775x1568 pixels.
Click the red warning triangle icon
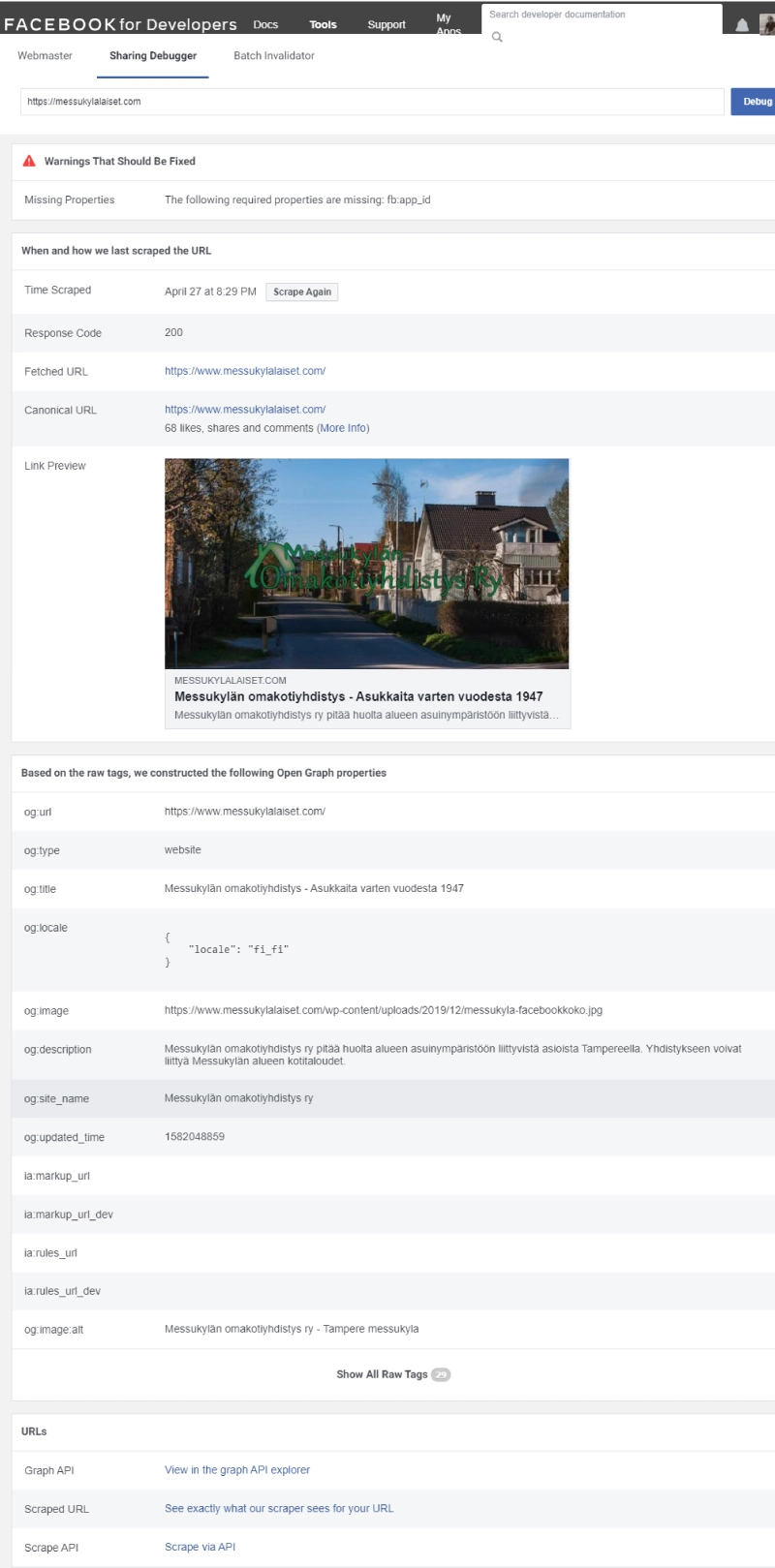click(x=29, y=161)
